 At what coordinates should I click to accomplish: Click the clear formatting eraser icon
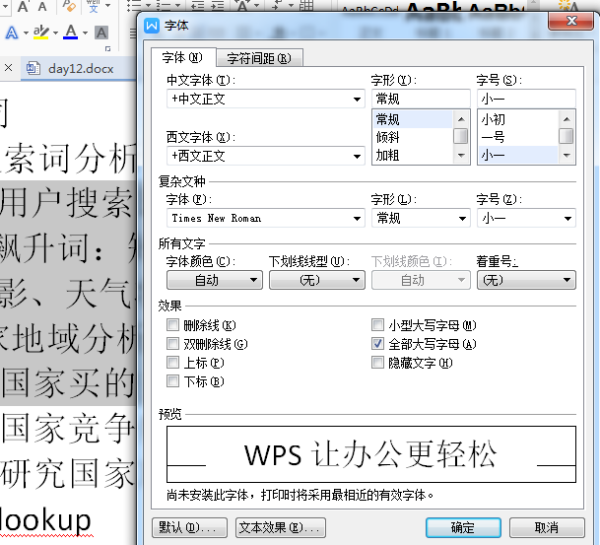click(69, 6)
